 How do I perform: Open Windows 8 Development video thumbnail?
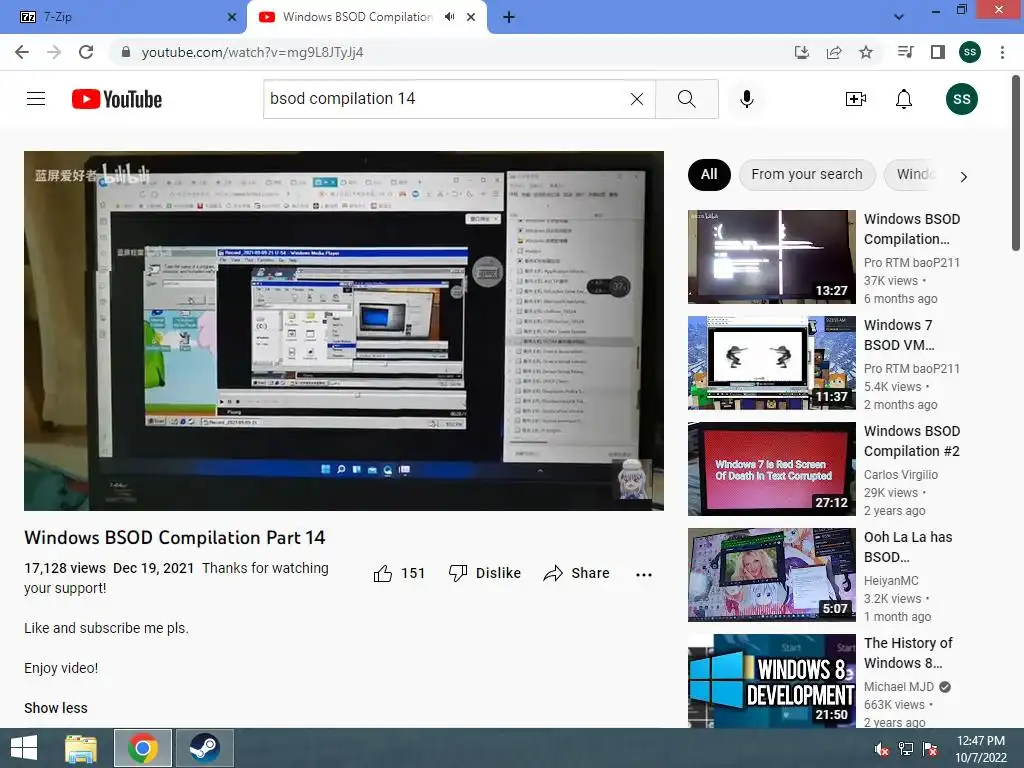pos(771,680)
